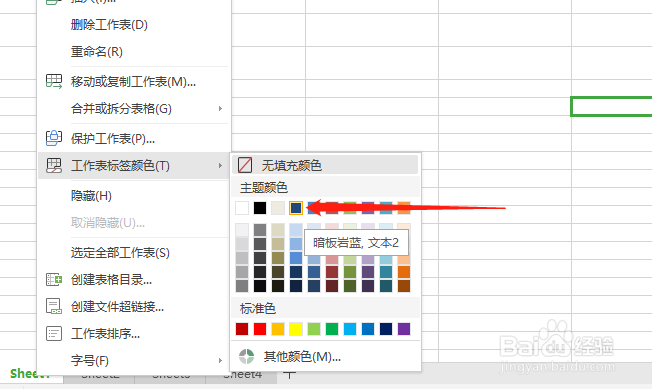The height and width of the screenshot is (389, 652).
Task: Click the add new sheet plus icon
Action: pyautogui.click(x=289, y=374)
